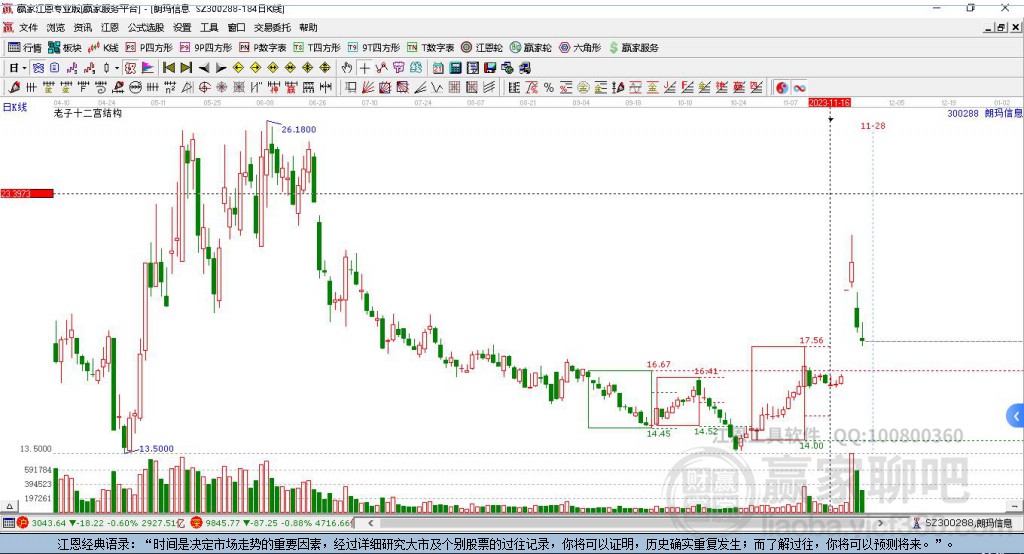
Task: Toggle the yin-yang taiji icon
Action: pos(782,88)
